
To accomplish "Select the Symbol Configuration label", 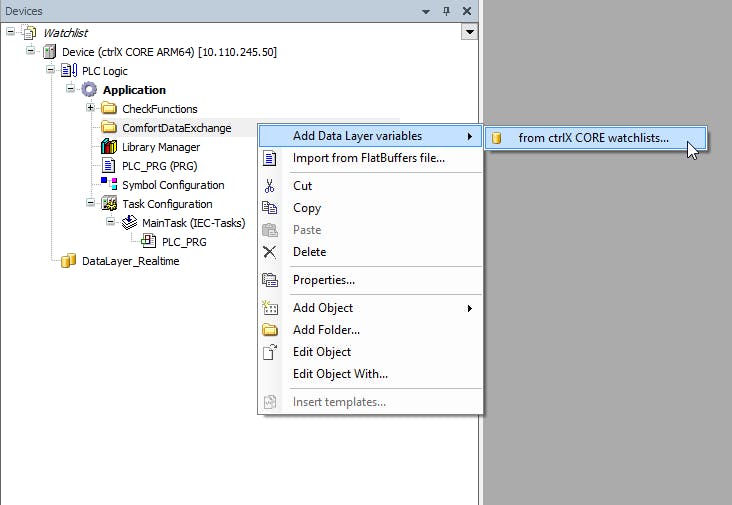I will [x=173, y=185].
